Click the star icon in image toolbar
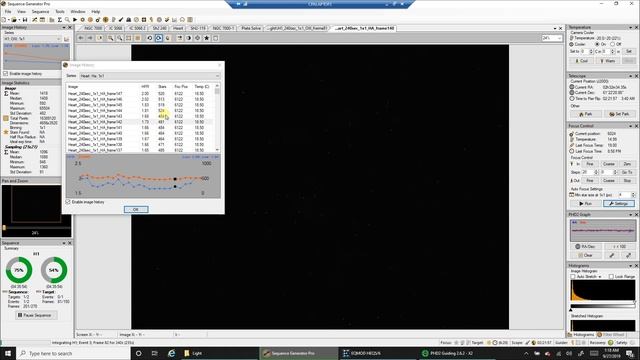Viewport: 640px width, 360px height. [x=207, y=38]
